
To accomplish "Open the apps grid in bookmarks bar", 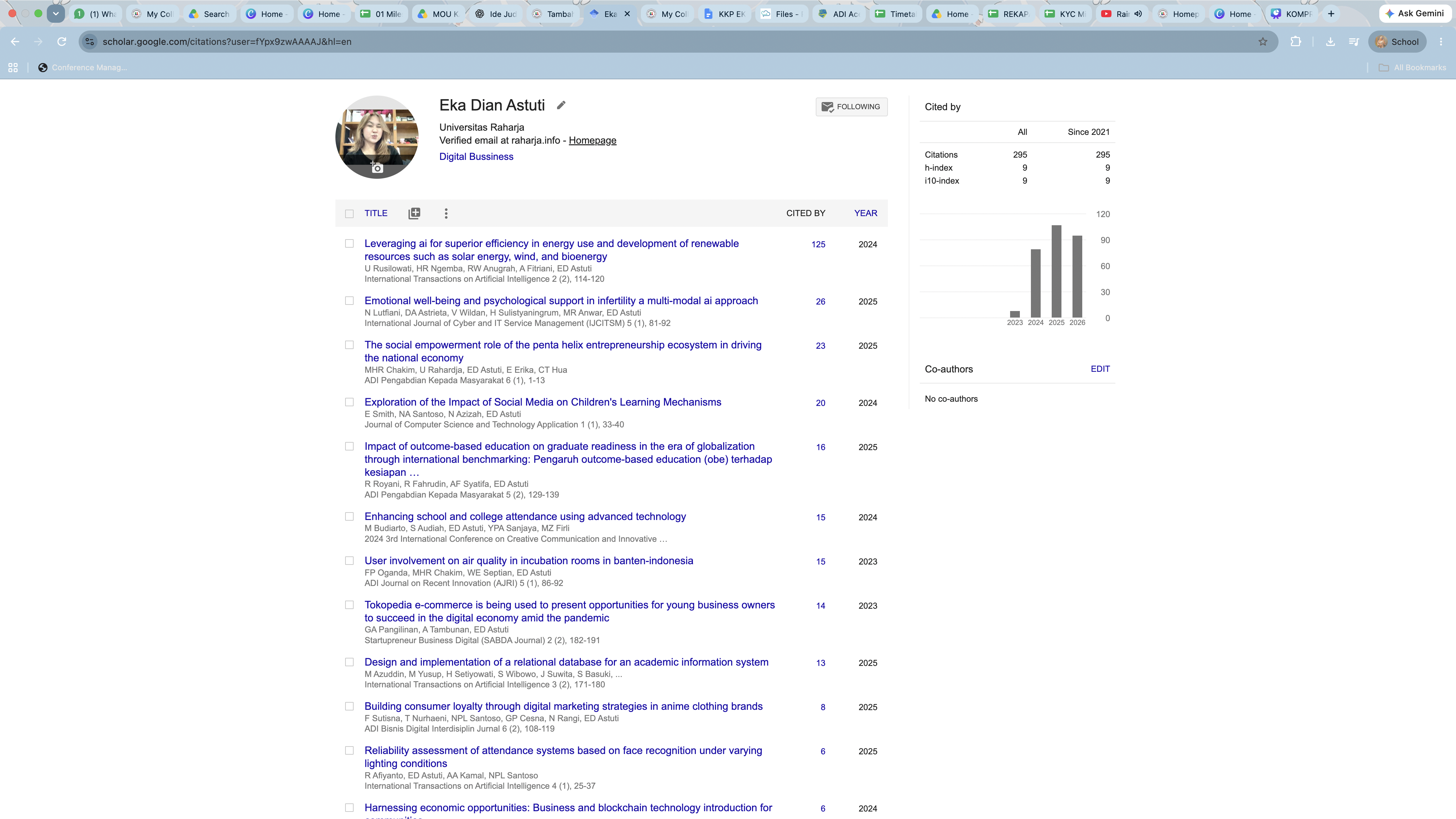I will 13,68.
